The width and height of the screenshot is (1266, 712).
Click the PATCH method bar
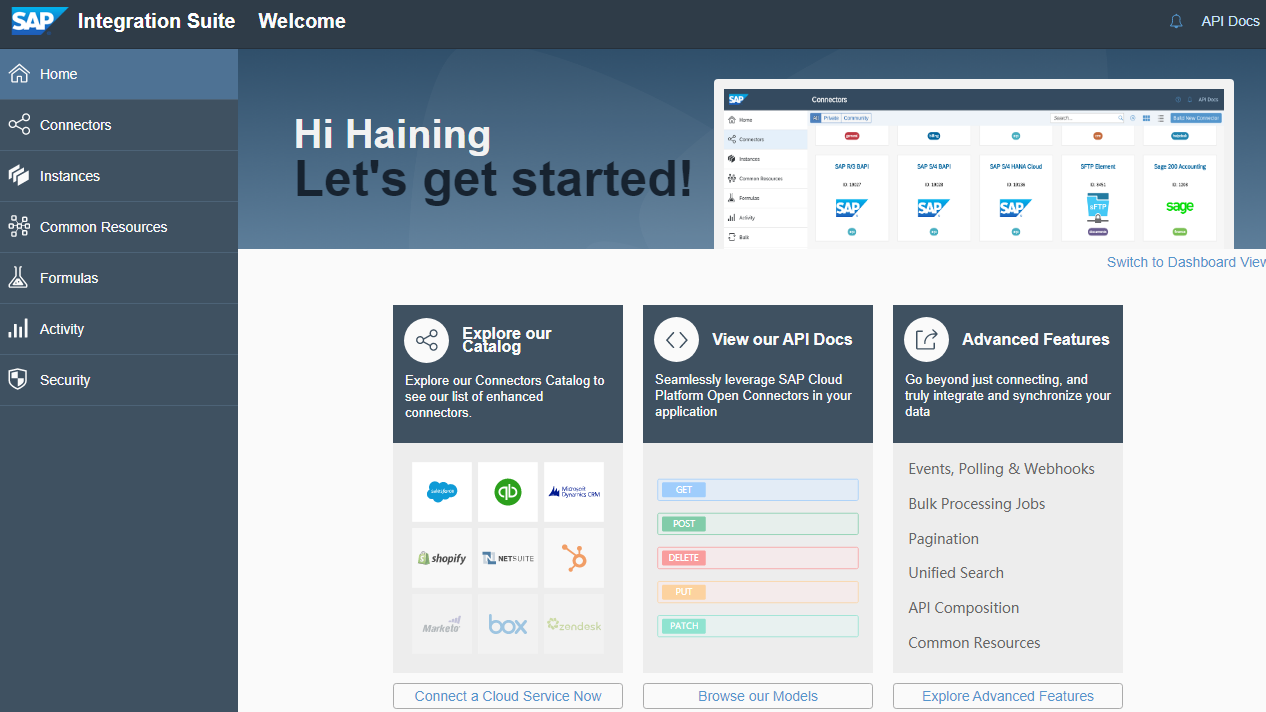(x=758, y=626)
